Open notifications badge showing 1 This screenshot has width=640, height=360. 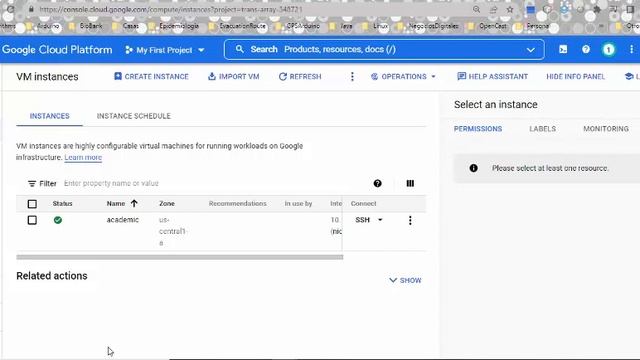pyautogui.click(x=608, y=50)
